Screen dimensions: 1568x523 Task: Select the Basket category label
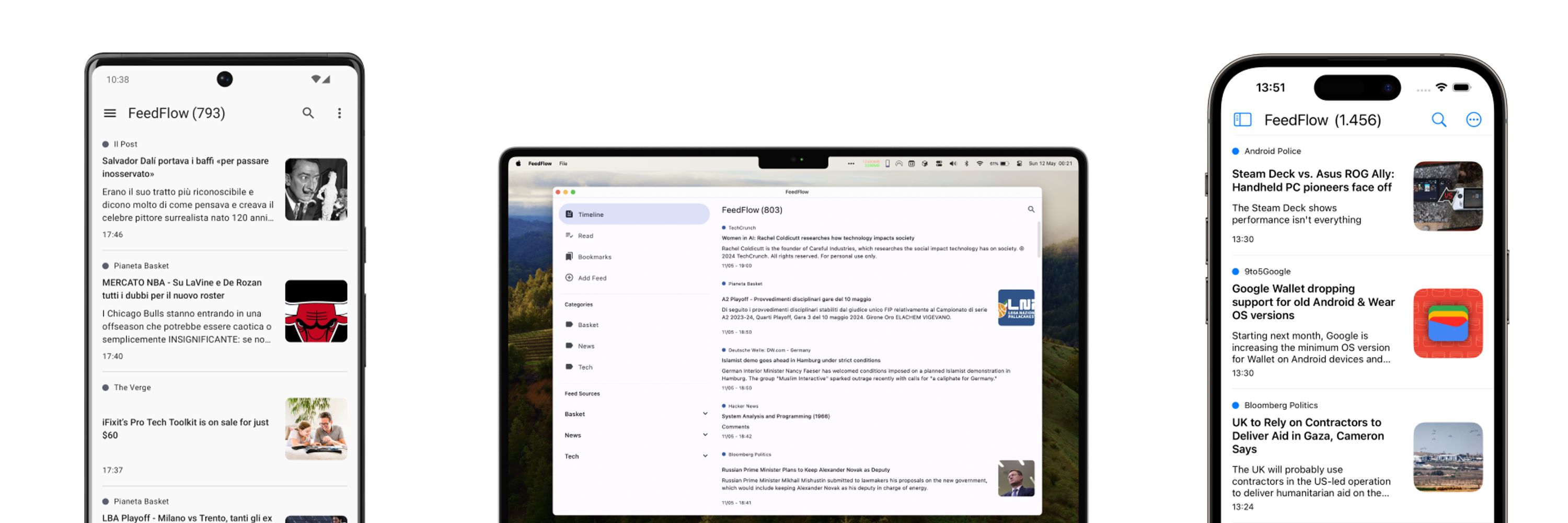[588, 324]
